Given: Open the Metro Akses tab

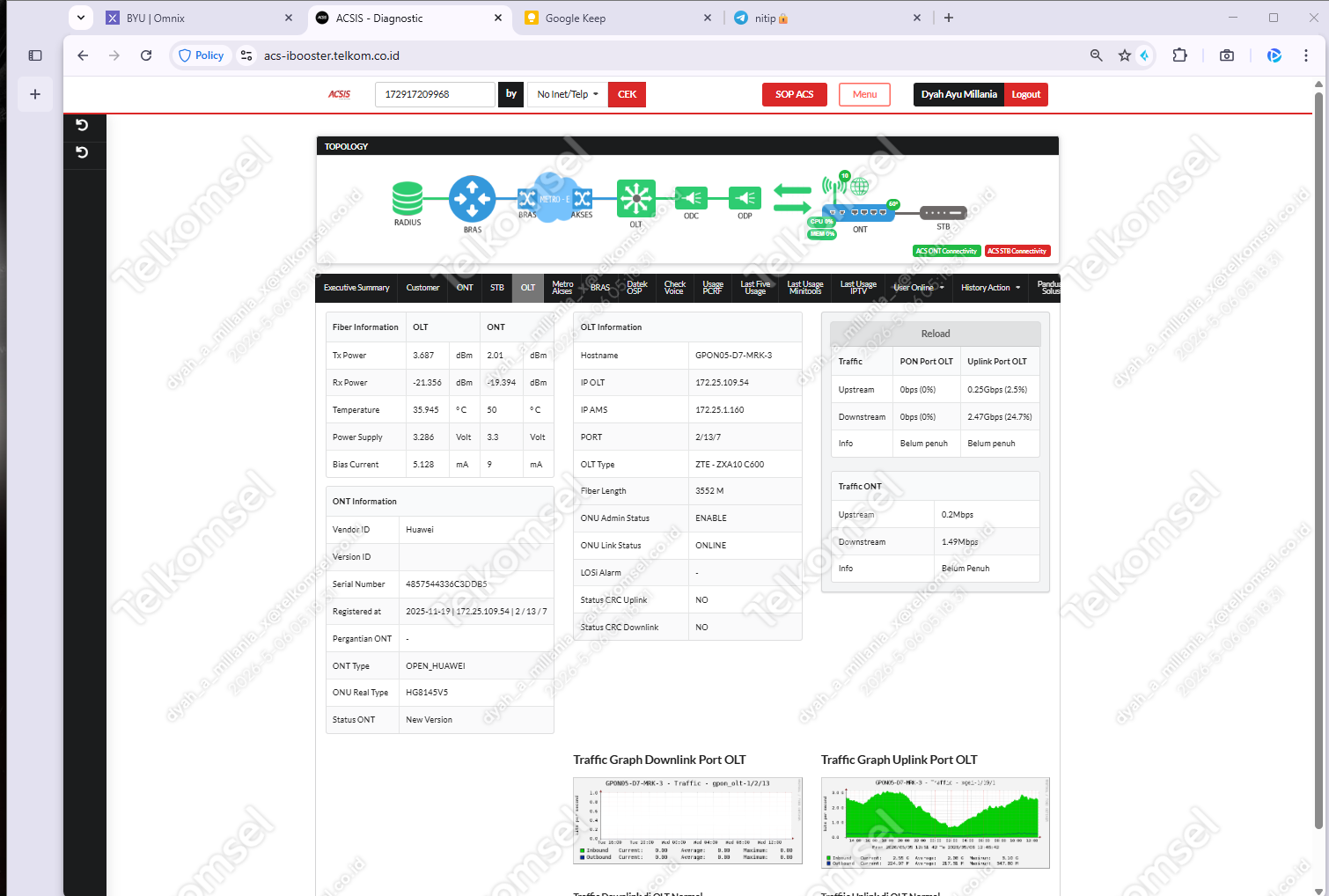Looking at the screenshot, I should (562, 288).
